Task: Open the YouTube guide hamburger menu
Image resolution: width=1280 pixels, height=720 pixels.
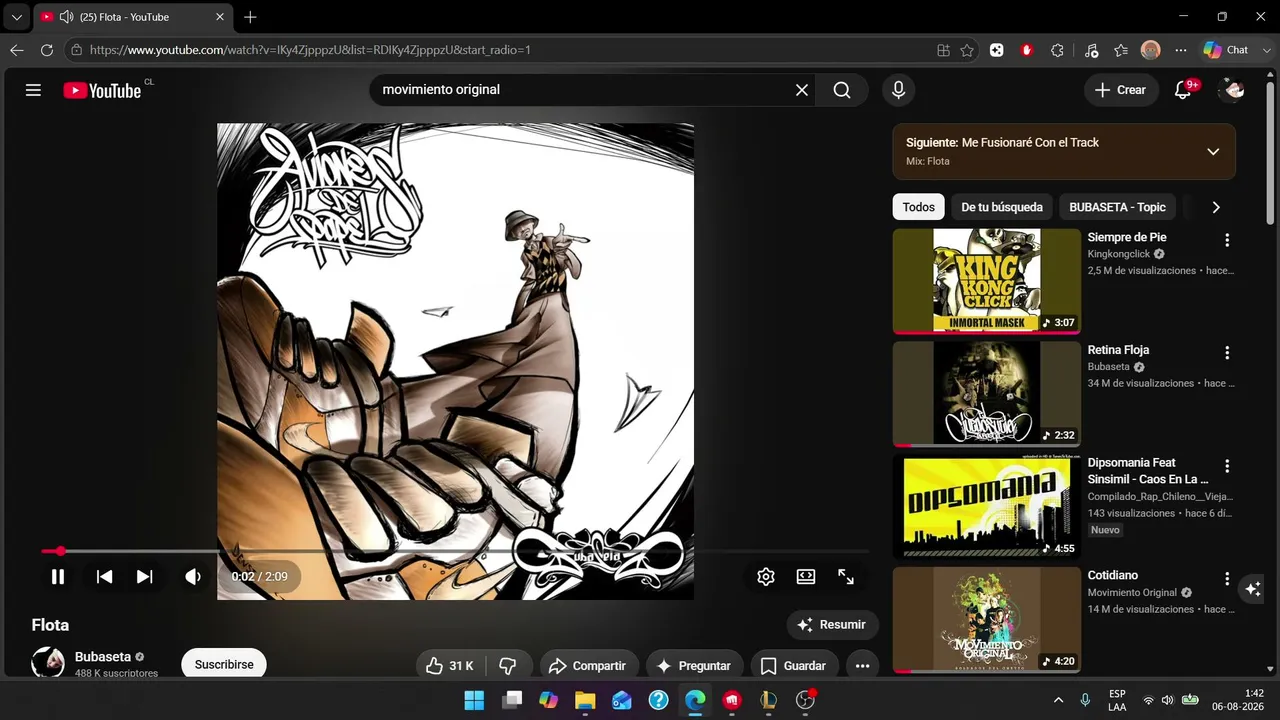Action: tap(33, 90)
